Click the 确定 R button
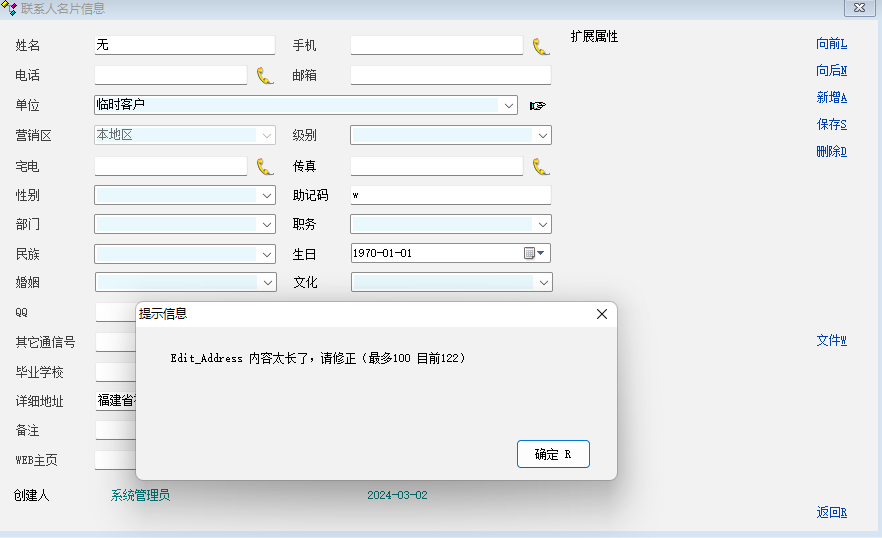 (553, 454)
